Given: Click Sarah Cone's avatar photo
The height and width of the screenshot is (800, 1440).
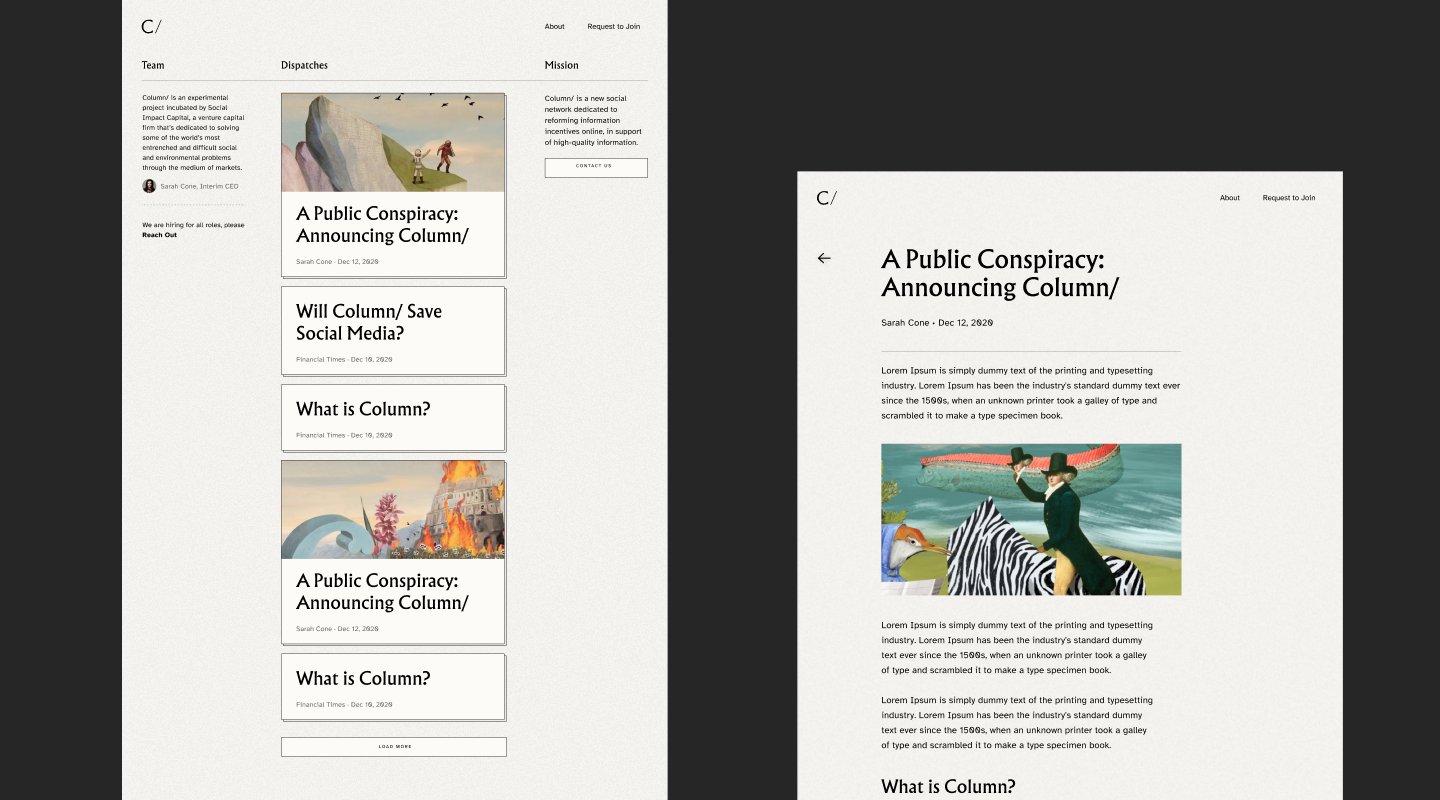Looking at the screenshot, I should 149,186.
